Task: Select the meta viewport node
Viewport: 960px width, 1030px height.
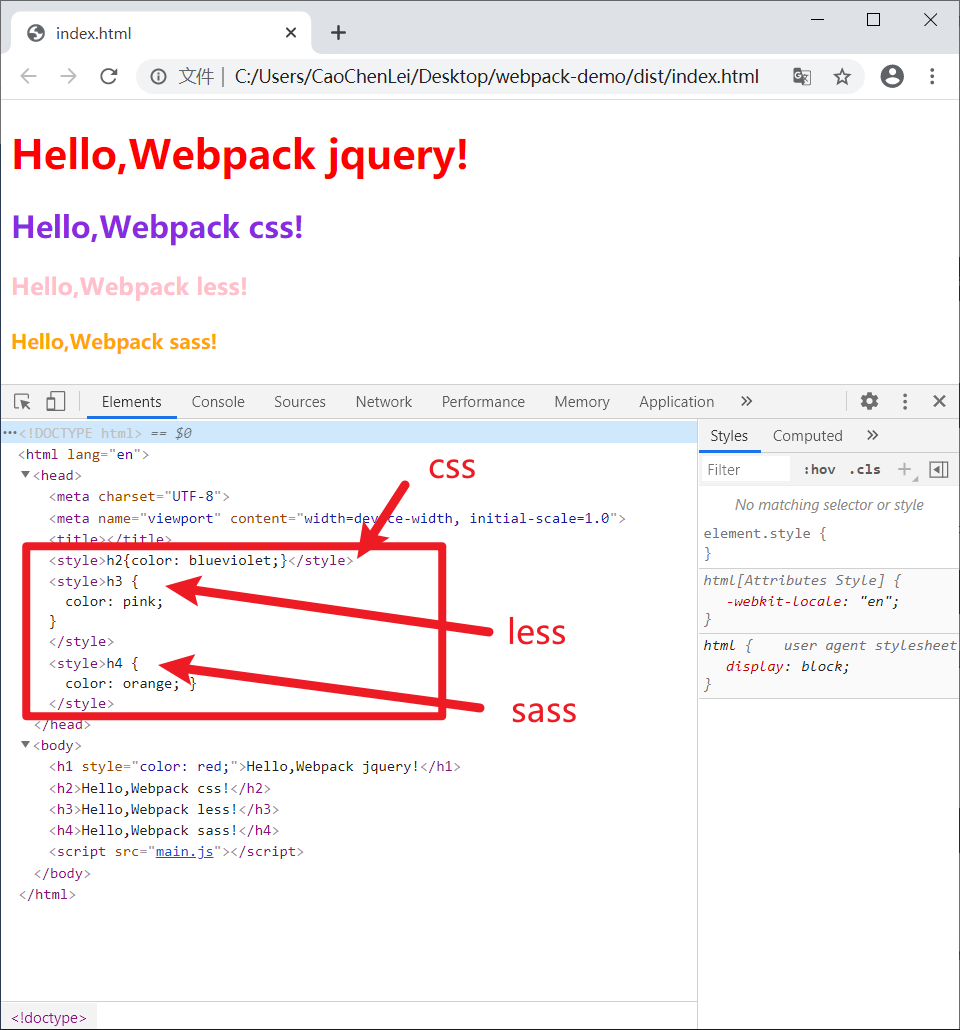Action: (337, 518)
